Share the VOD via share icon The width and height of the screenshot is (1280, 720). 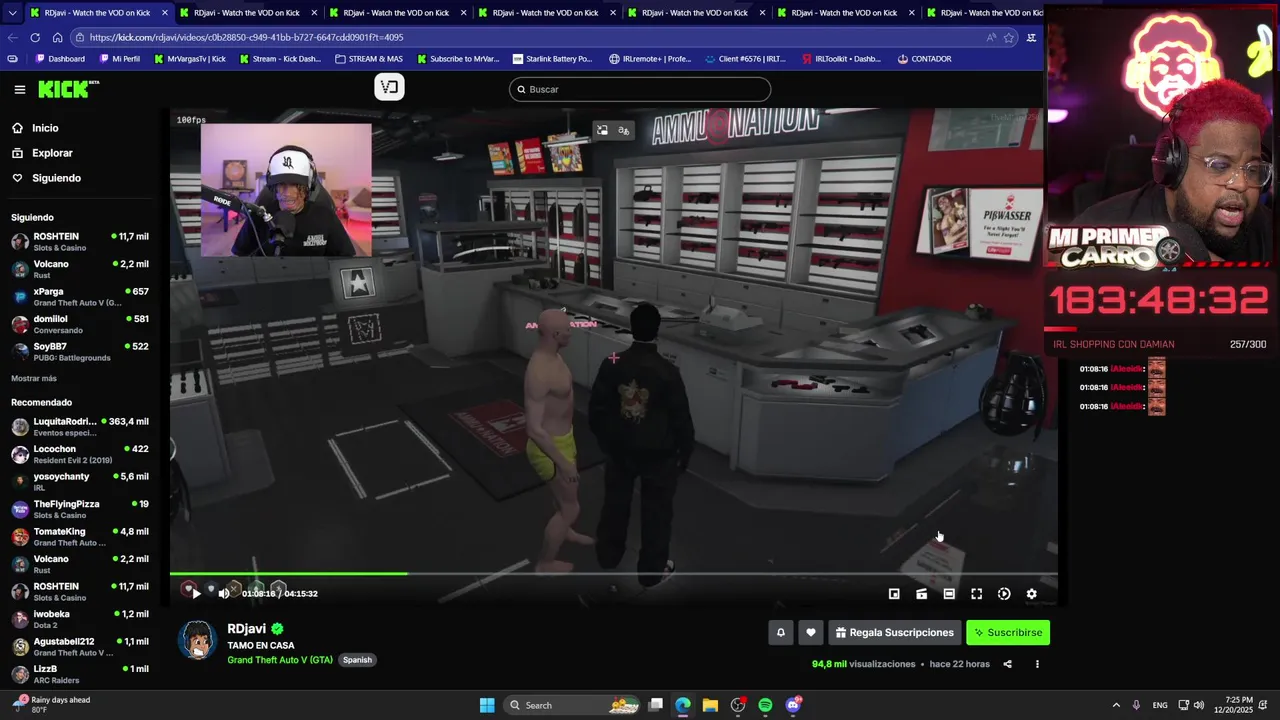pyautogui.click(x=1007, y=664)
